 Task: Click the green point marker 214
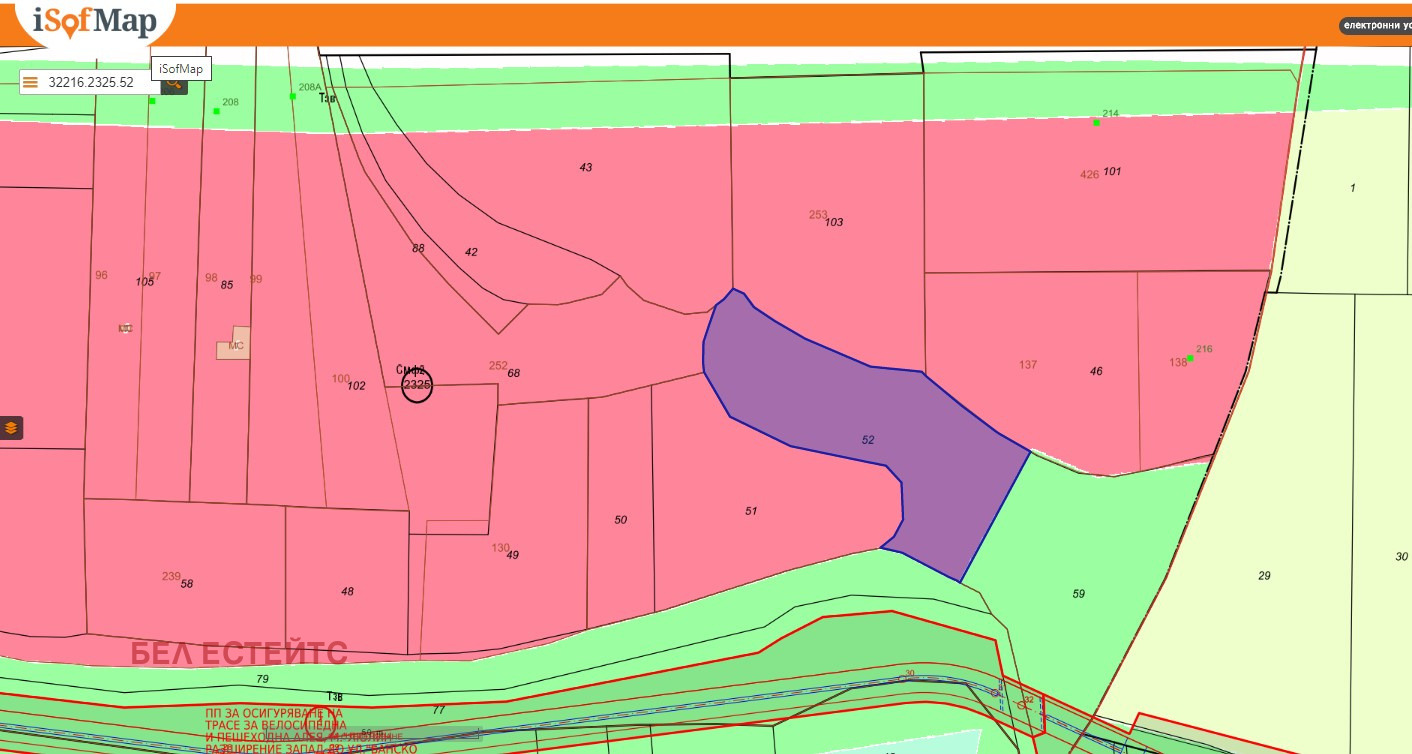coord(1096,122)
